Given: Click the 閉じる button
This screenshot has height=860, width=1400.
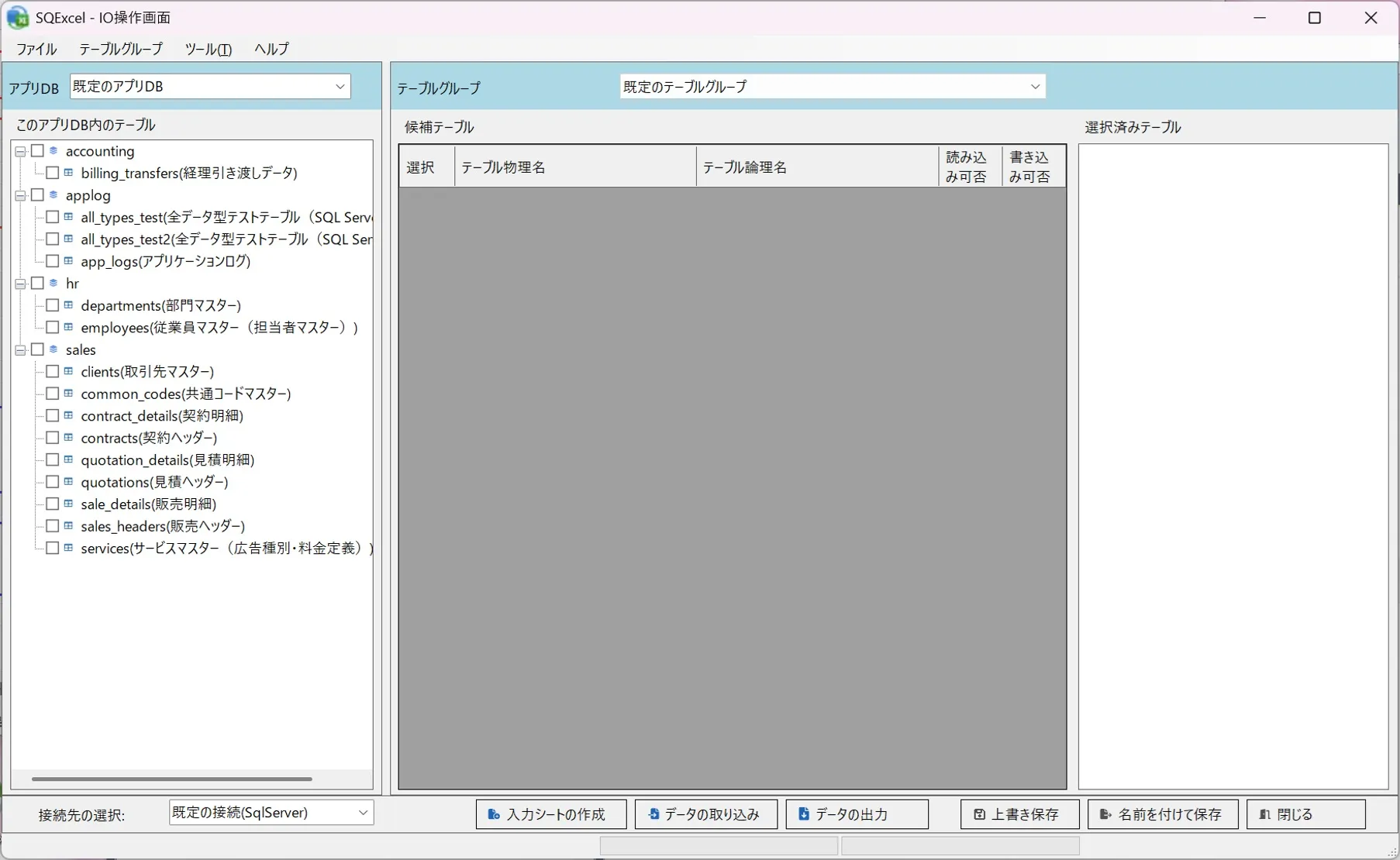Looking at the screenshot, I should 1306,814.
